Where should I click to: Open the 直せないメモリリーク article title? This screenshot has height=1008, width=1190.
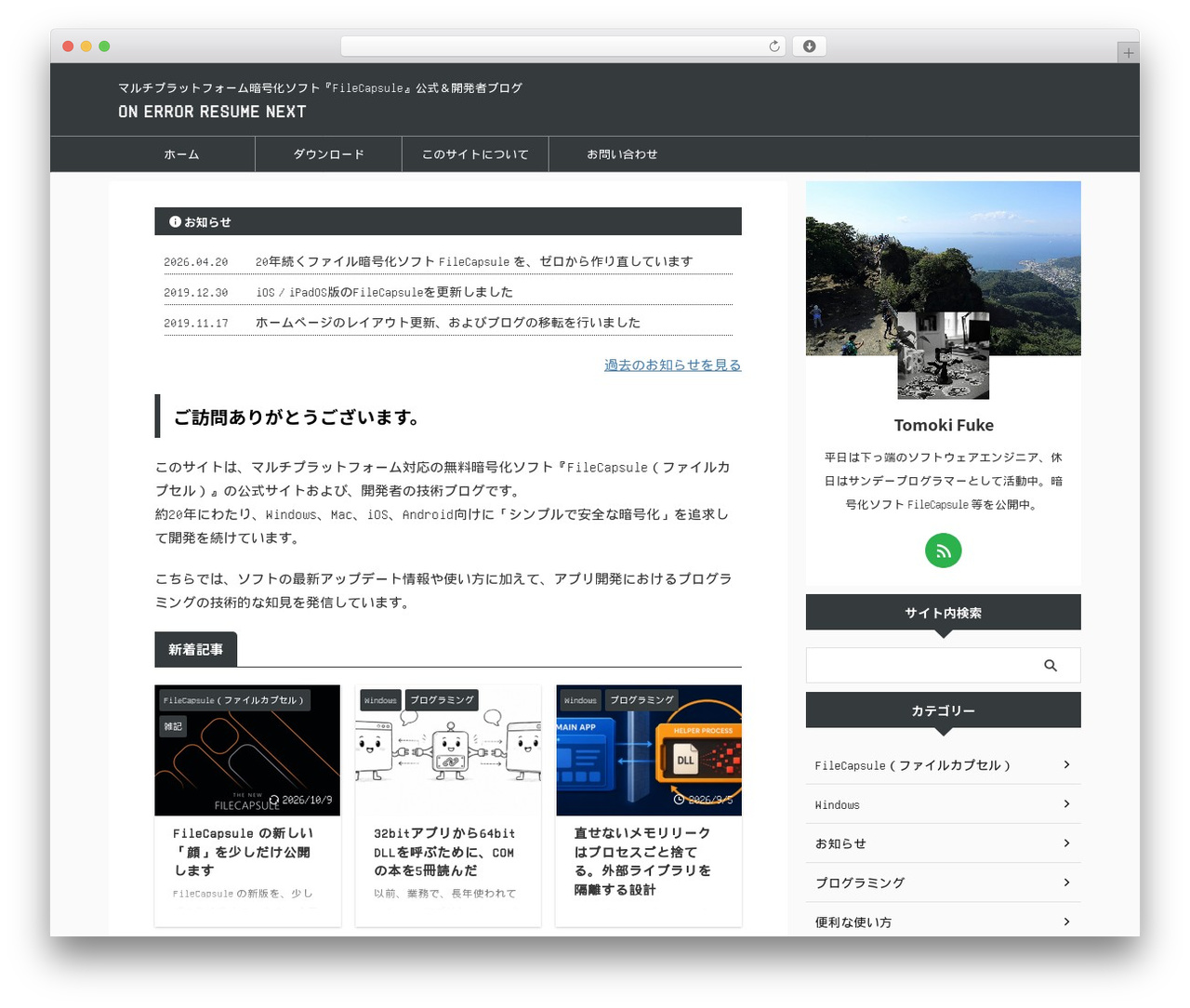coord(642,861)
